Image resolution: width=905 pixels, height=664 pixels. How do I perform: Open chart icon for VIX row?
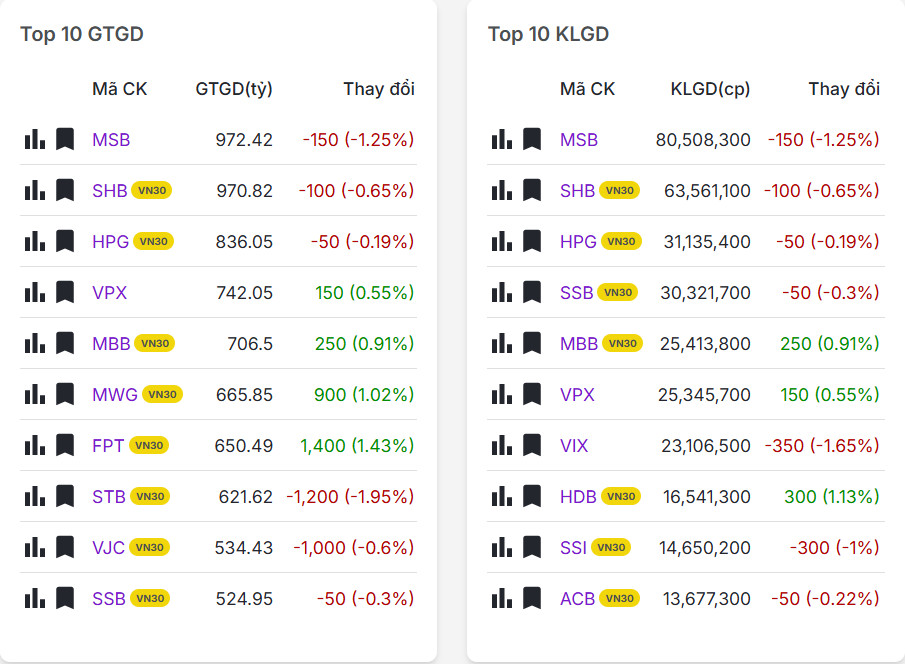[502, 445]
